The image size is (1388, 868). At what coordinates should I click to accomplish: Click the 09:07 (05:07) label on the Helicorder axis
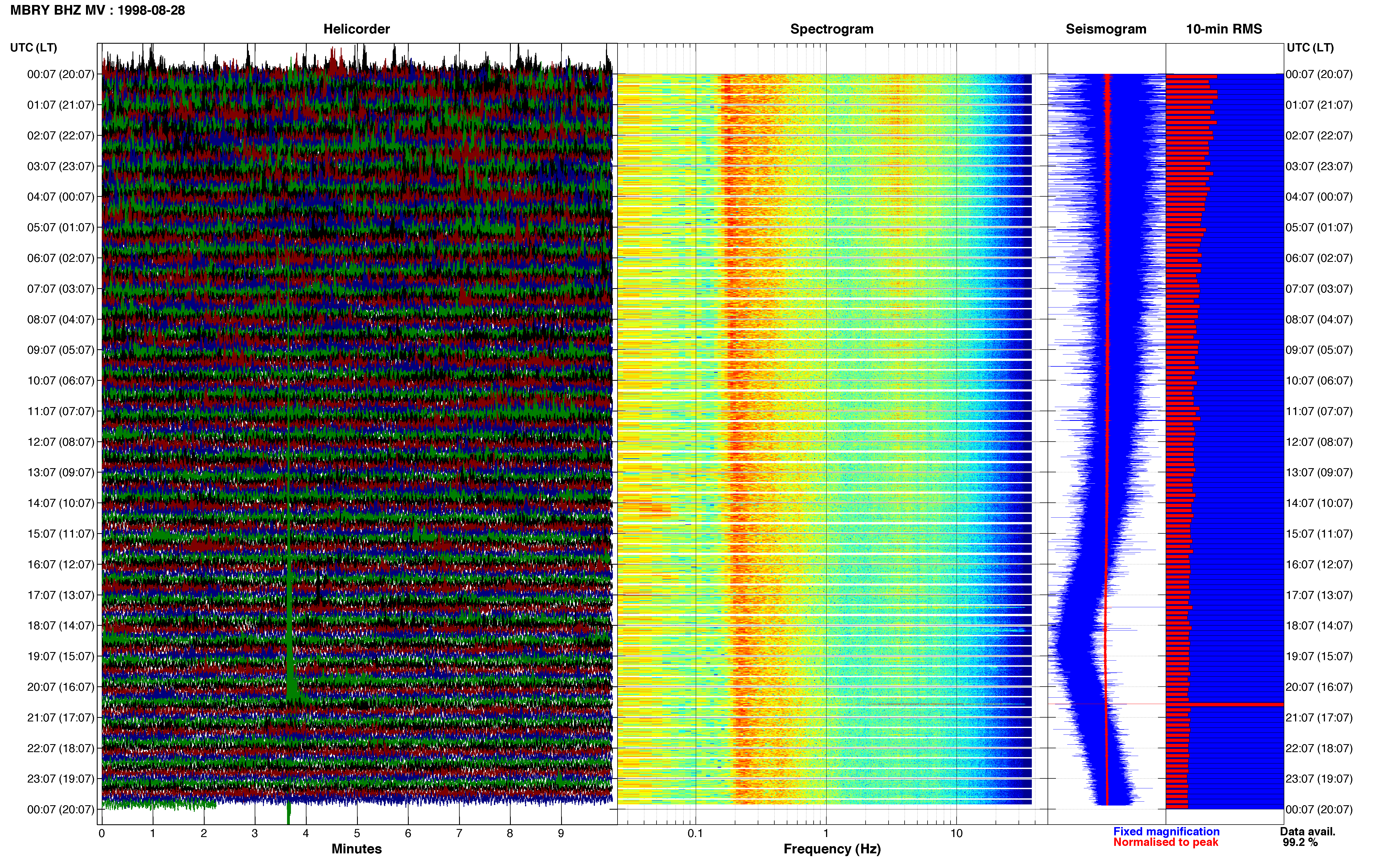coord(61,350)
